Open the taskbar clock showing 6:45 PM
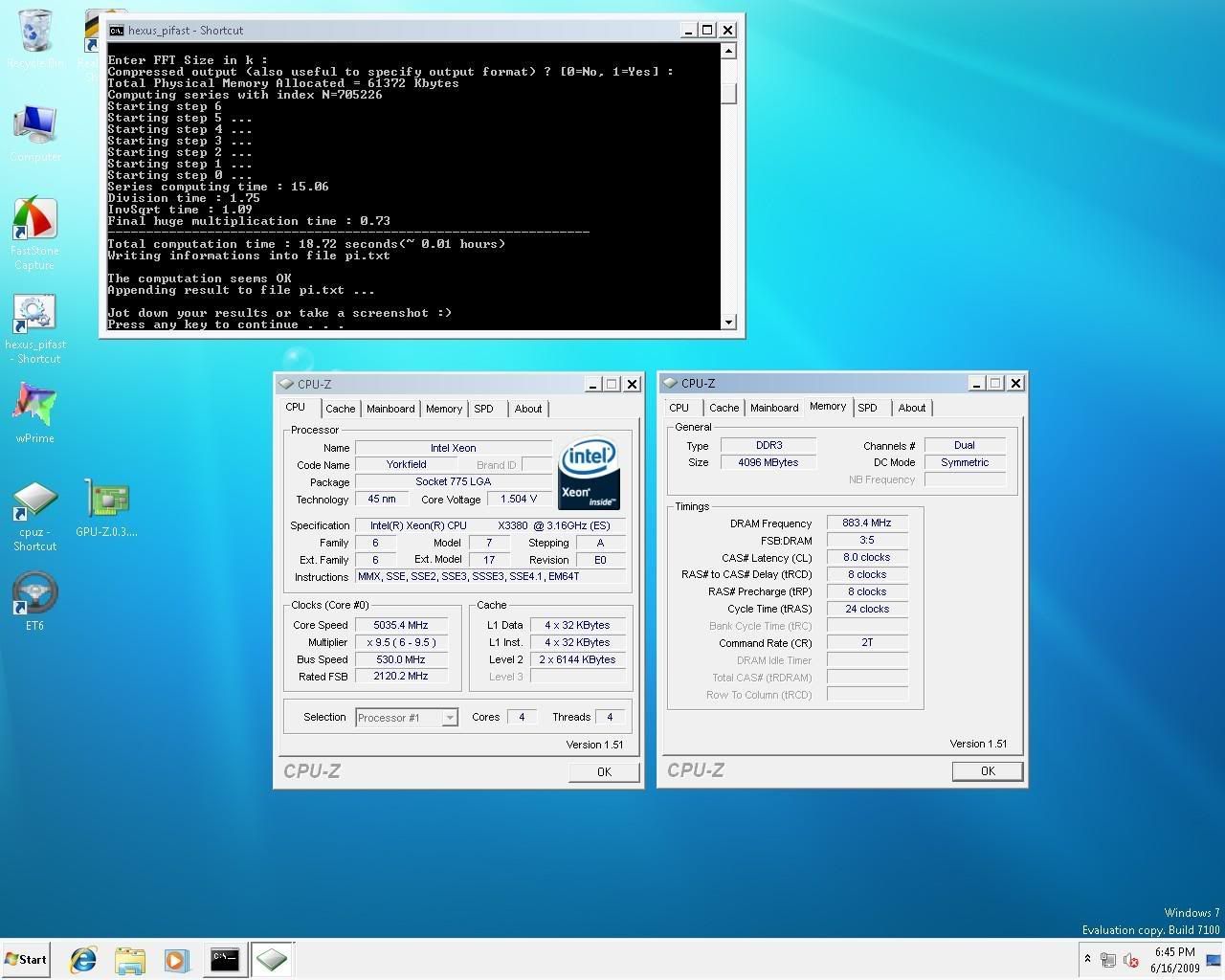Image resolution: width=1225 pixels, height=980 pixels. click(1174, 960)
